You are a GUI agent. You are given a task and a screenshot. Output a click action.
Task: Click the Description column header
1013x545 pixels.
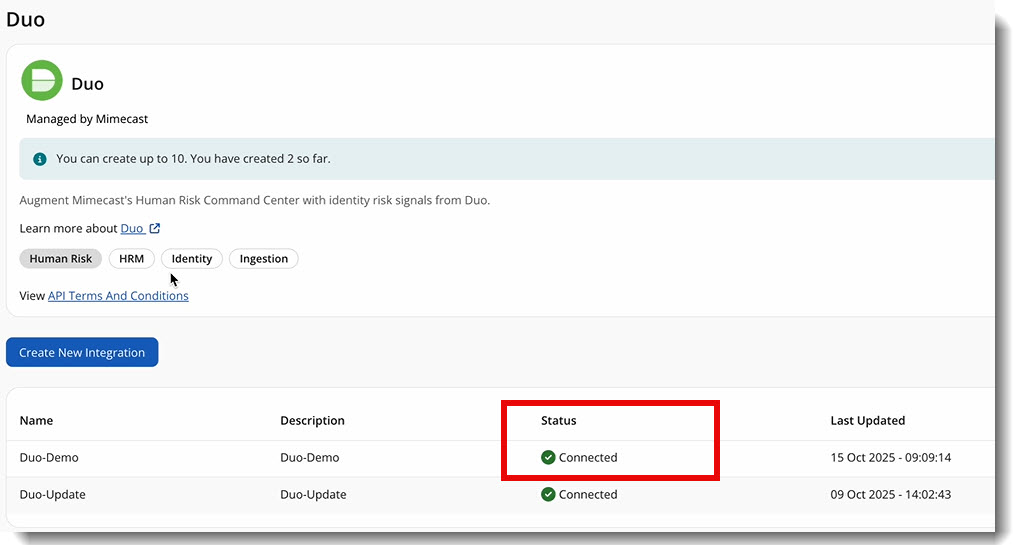coord(312,421)
